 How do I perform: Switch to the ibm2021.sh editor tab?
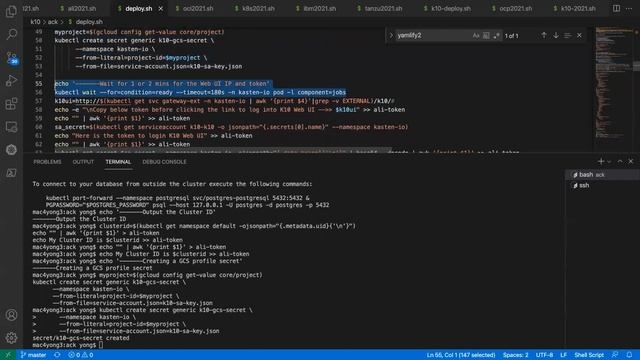tap(320, 8)
